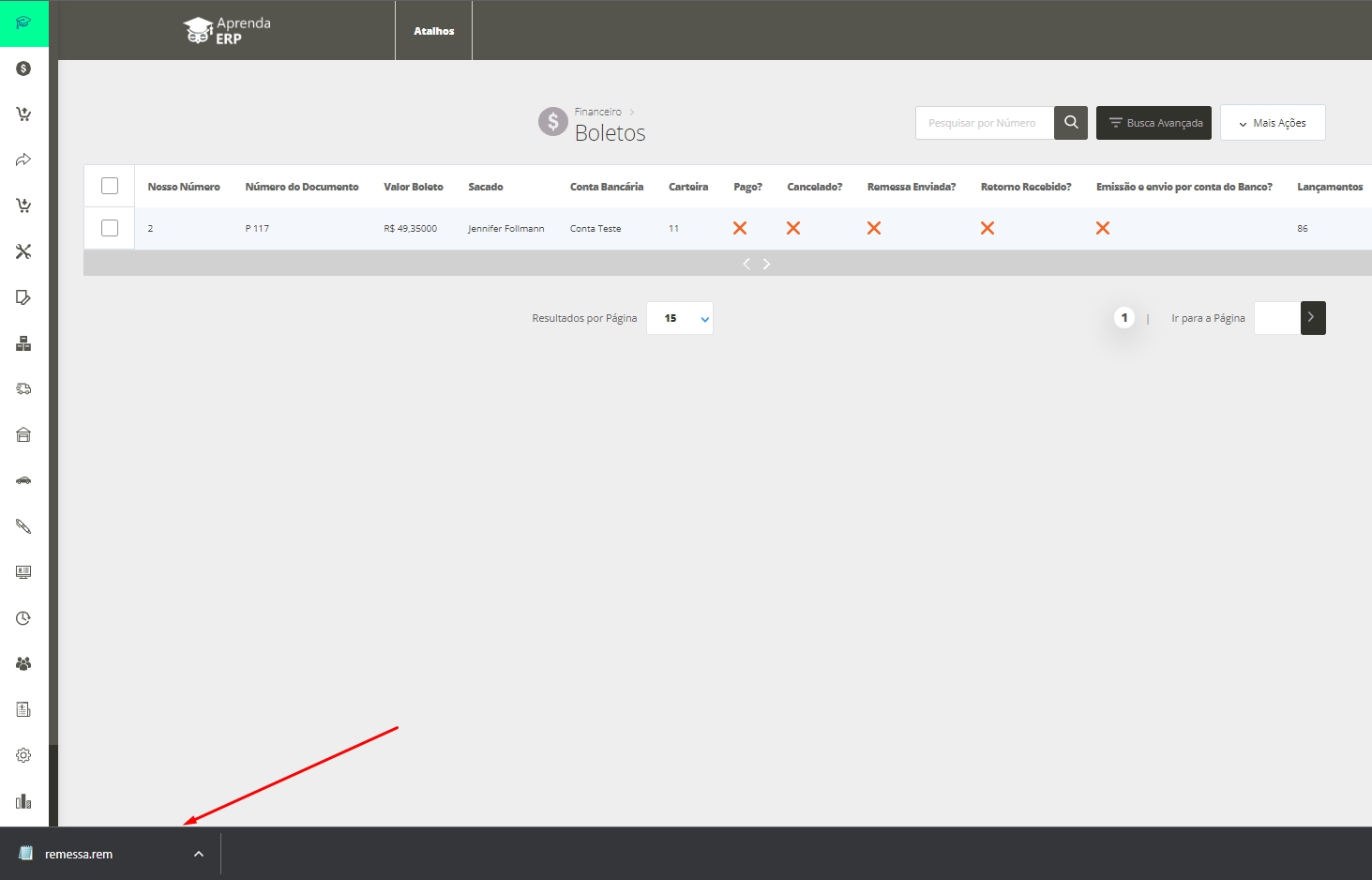Click the Financeiro breadcrumb link
Image resolution: width=1372 pixels, height=880 pixels.
tap(597, 112)
